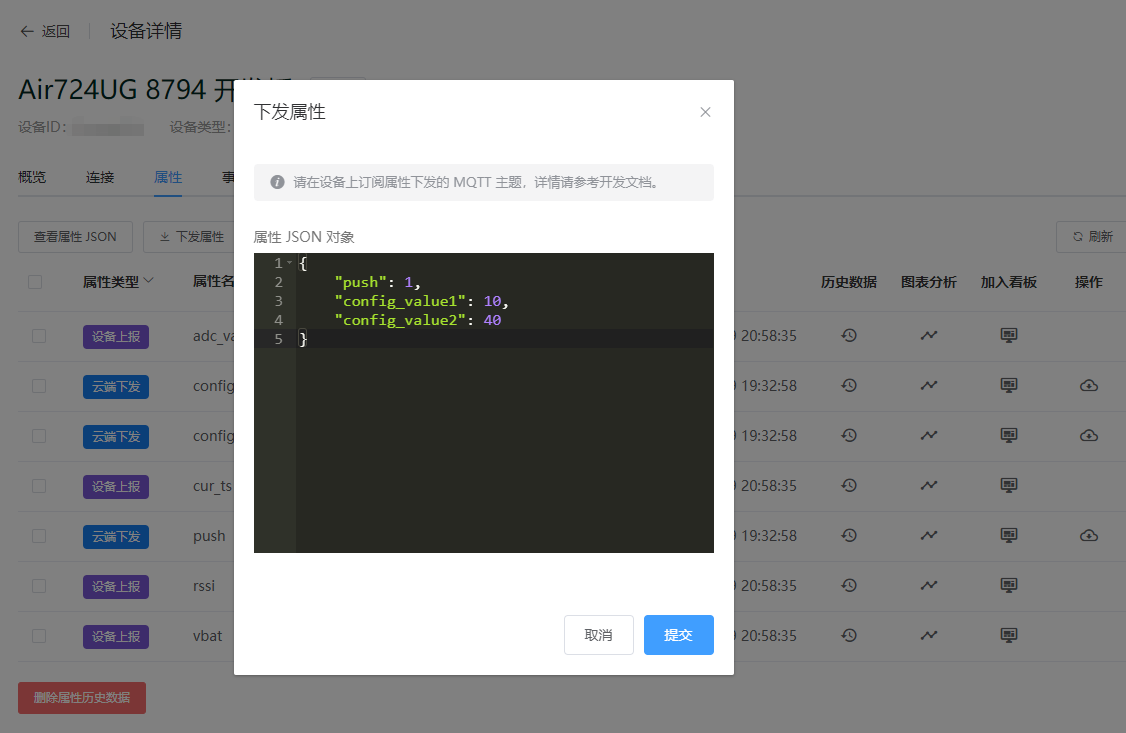
Task: Click the 刷新 refresh button
Action: coord(1093,237)
